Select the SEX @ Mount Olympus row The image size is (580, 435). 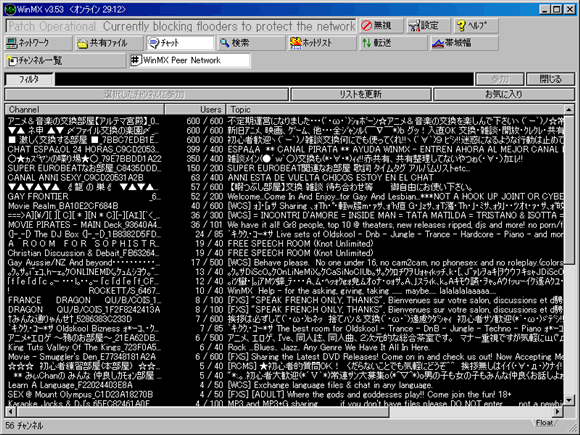(x=284, y=395)
